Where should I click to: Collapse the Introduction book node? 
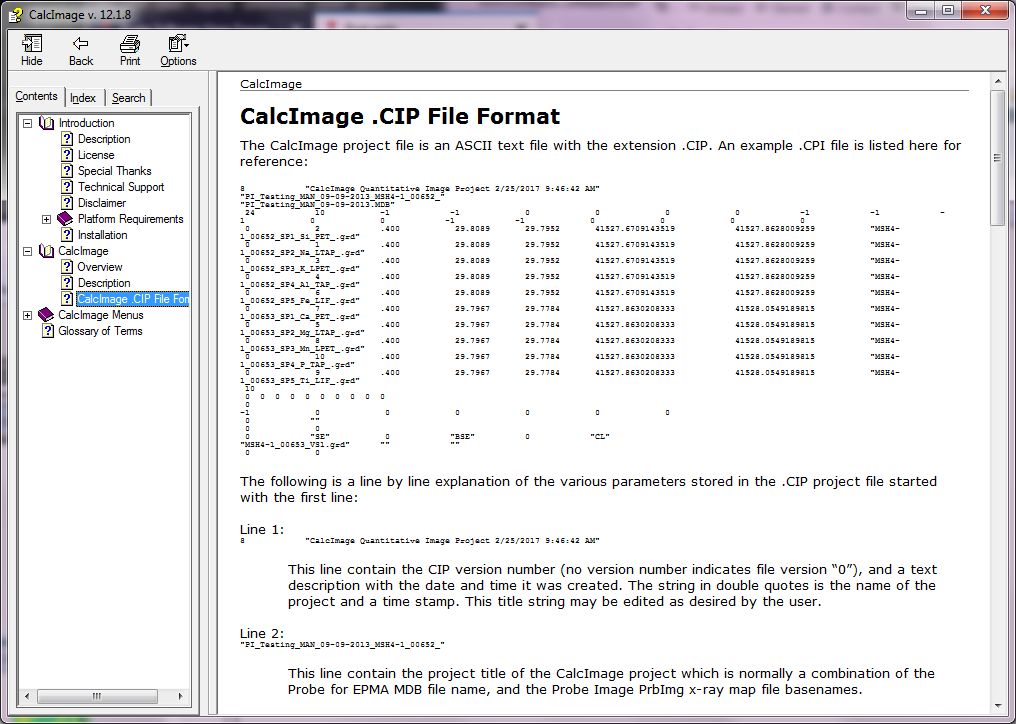(x=27, y=123)
